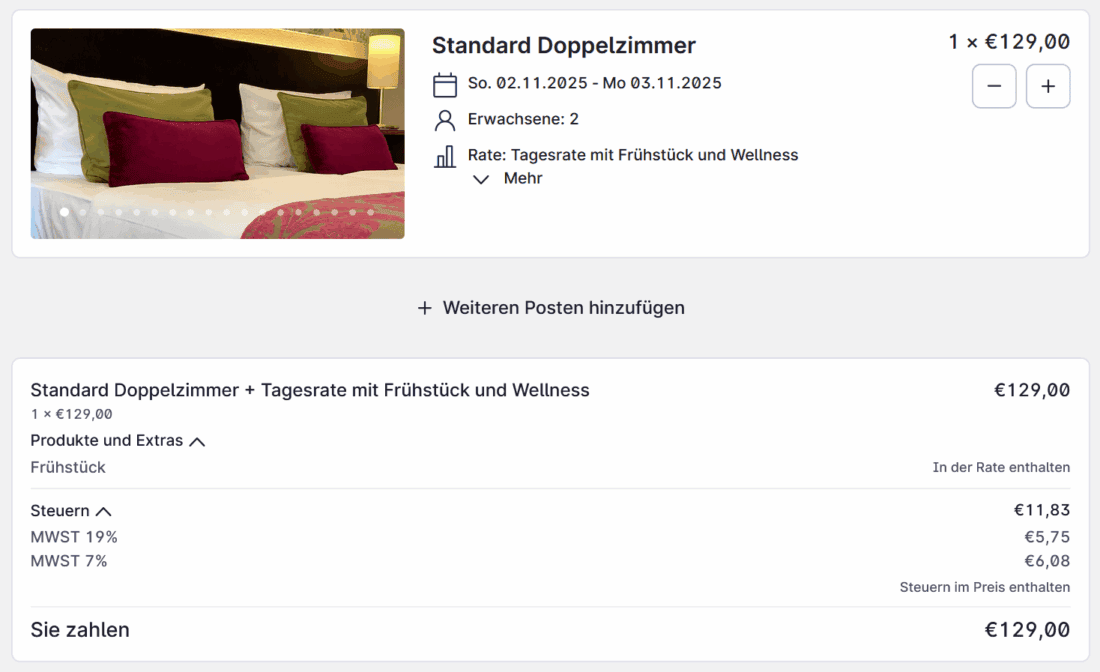
Task: Click the person icon next to Erwachsene
Action: tap(445, 120)
